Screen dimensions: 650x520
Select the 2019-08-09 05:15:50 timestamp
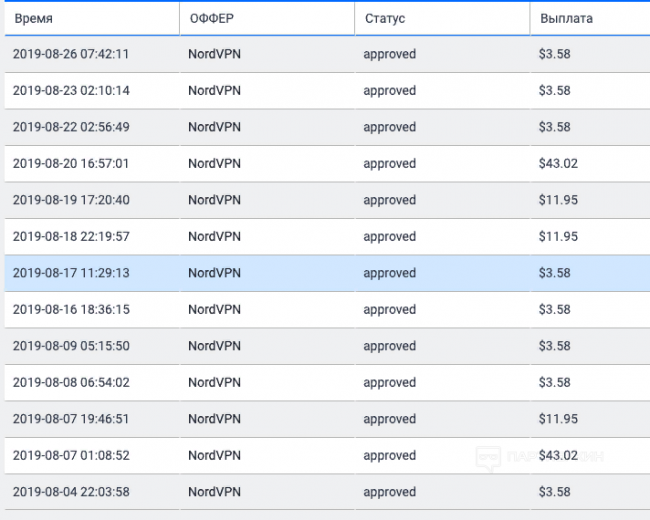tap(71, 346)
